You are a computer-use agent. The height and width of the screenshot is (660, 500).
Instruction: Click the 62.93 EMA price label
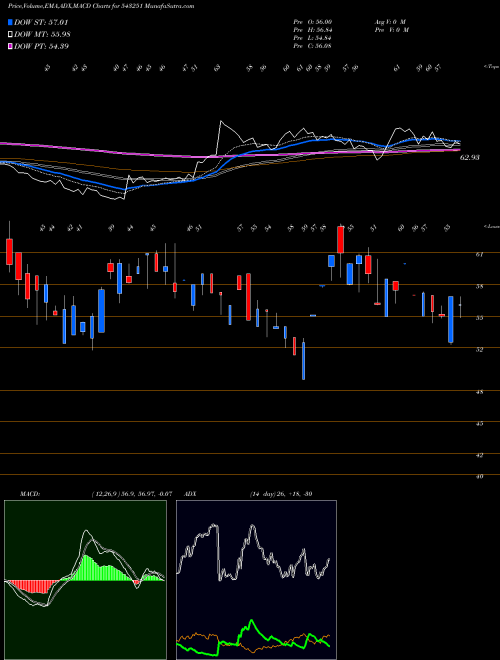[x=470, y=157]
